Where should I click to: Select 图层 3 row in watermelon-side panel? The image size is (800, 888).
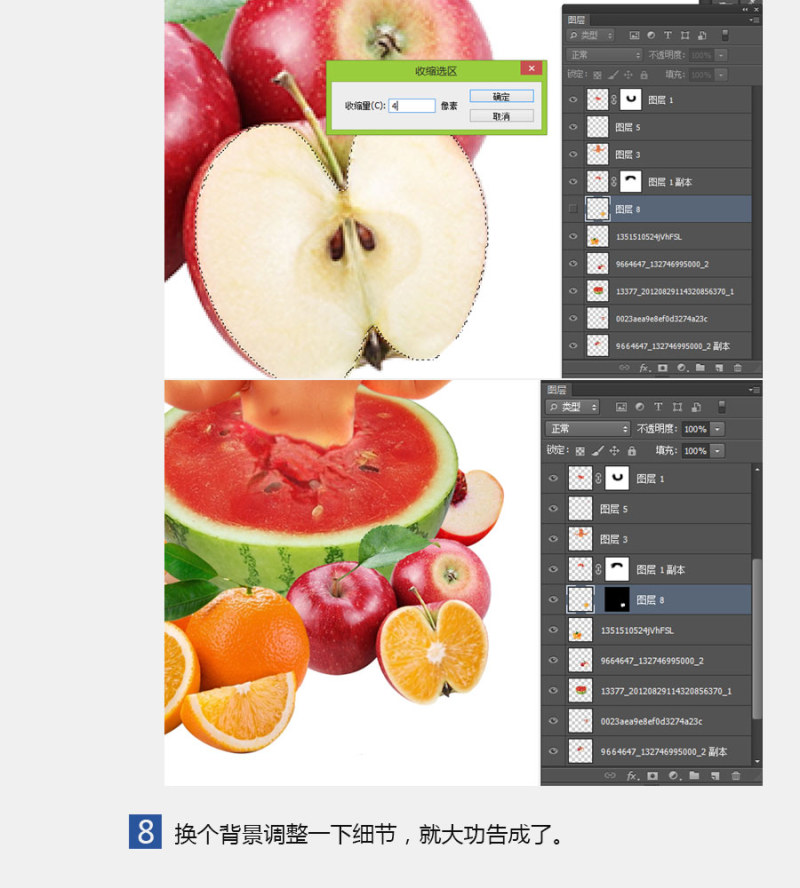click(647, 539)
